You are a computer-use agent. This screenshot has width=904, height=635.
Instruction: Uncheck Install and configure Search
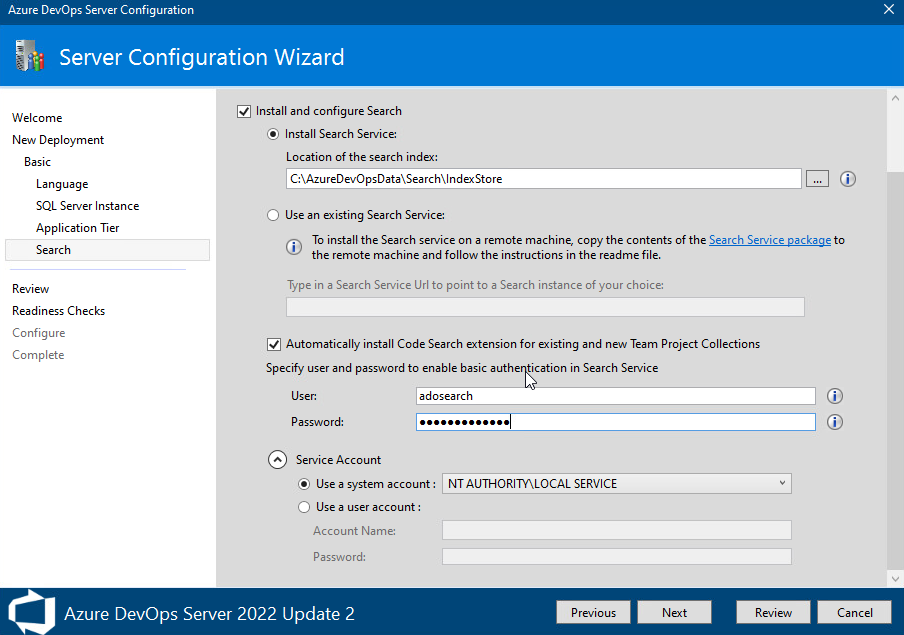(242, 111)
